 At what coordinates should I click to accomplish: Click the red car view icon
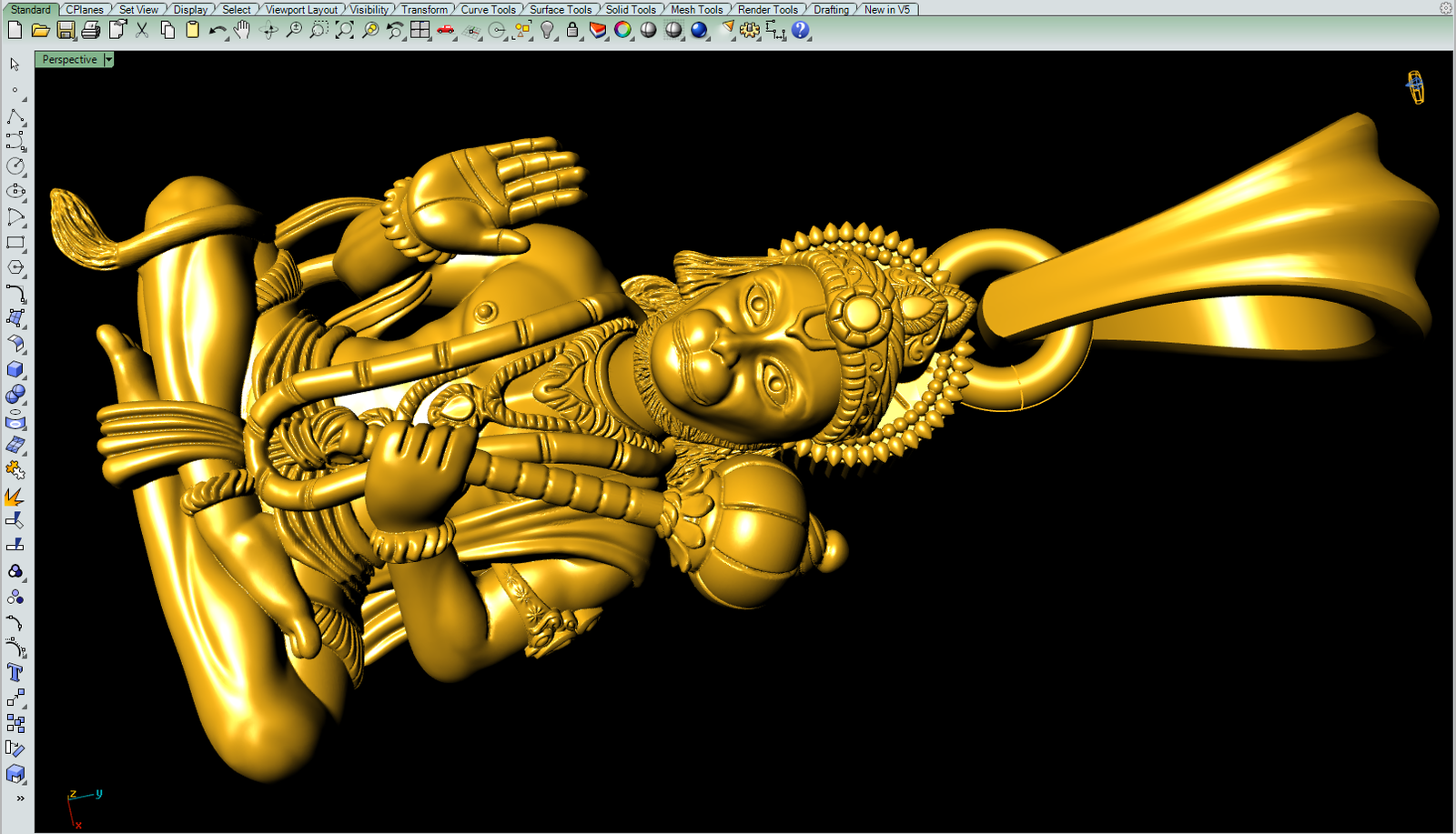tap(445, 30)
